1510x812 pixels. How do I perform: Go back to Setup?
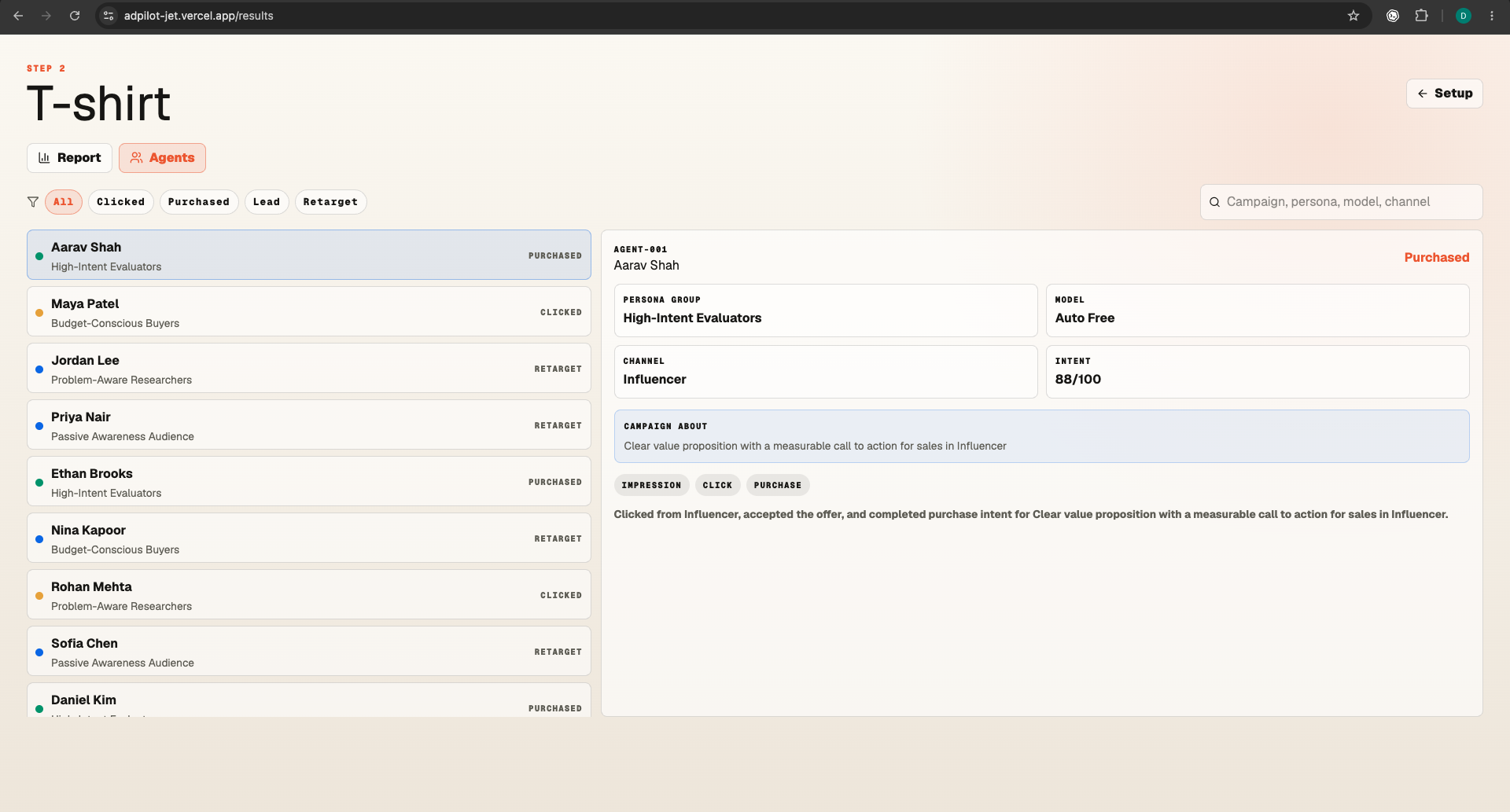[x=1445, y=94]
